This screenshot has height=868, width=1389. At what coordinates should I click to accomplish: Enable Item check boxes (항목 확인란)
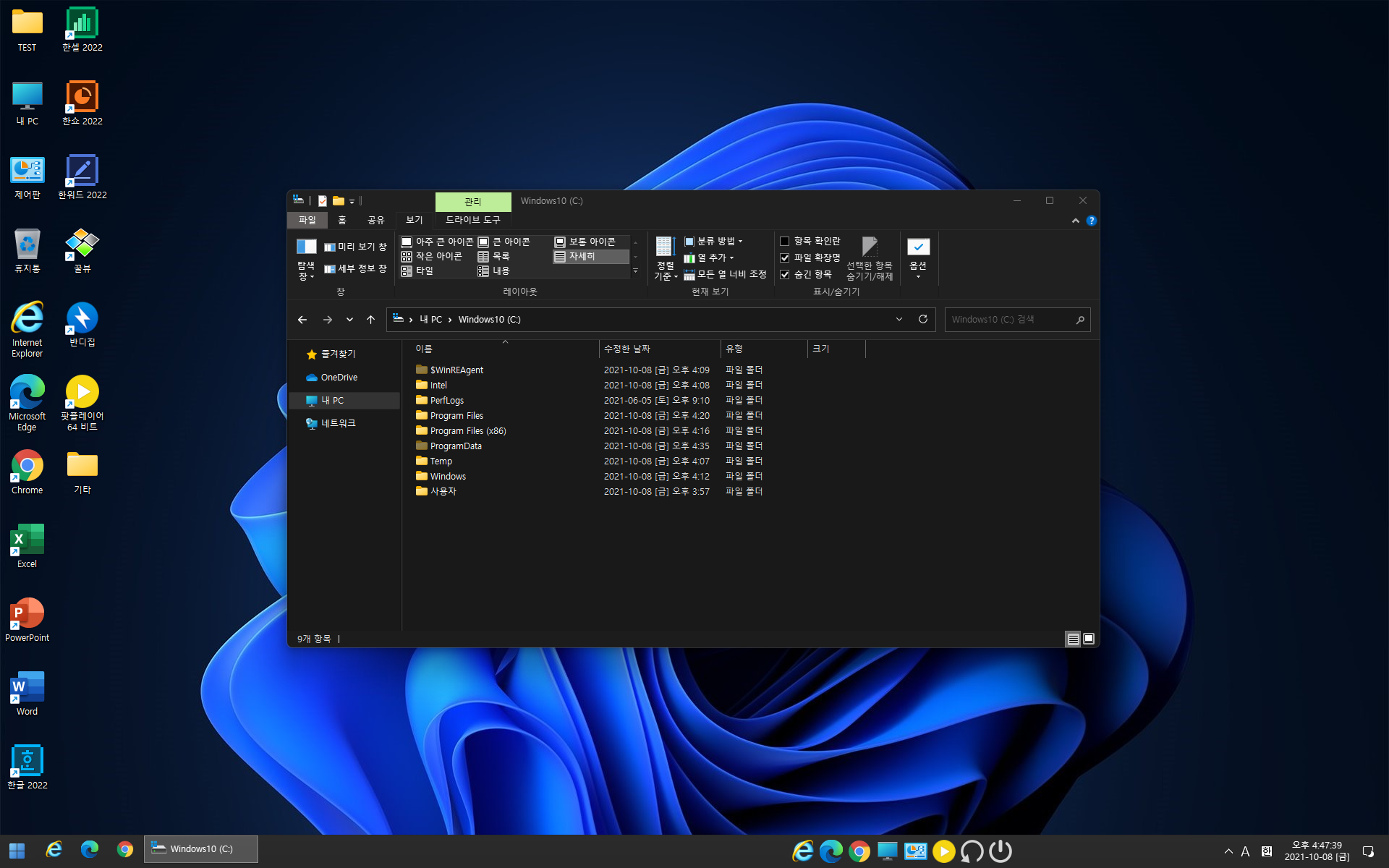810,242
